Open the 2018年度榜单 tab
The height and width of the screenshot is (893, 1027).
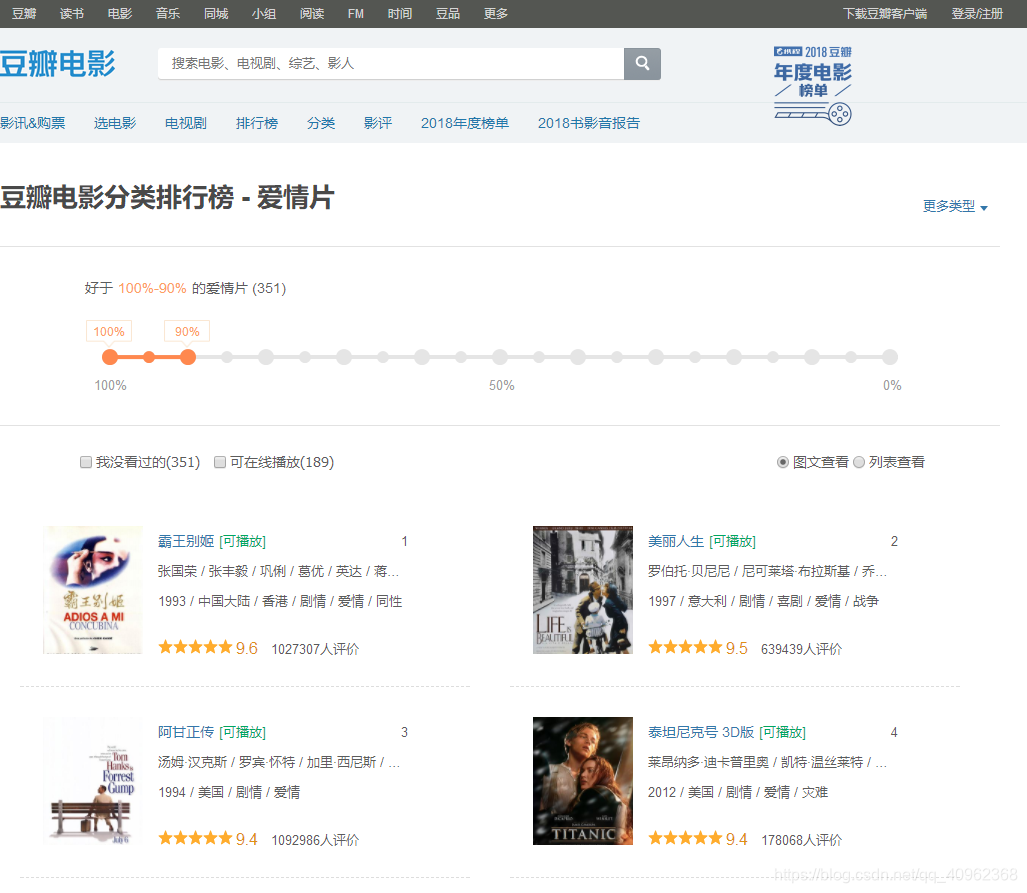pyautogui.click(x=464, y=123)
